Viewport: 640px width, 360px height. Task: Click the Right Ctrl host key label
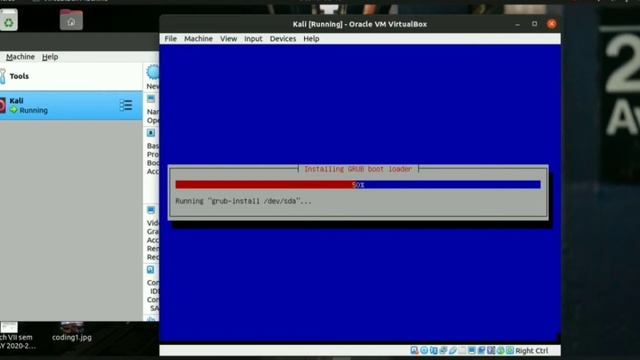click(531, 351)
